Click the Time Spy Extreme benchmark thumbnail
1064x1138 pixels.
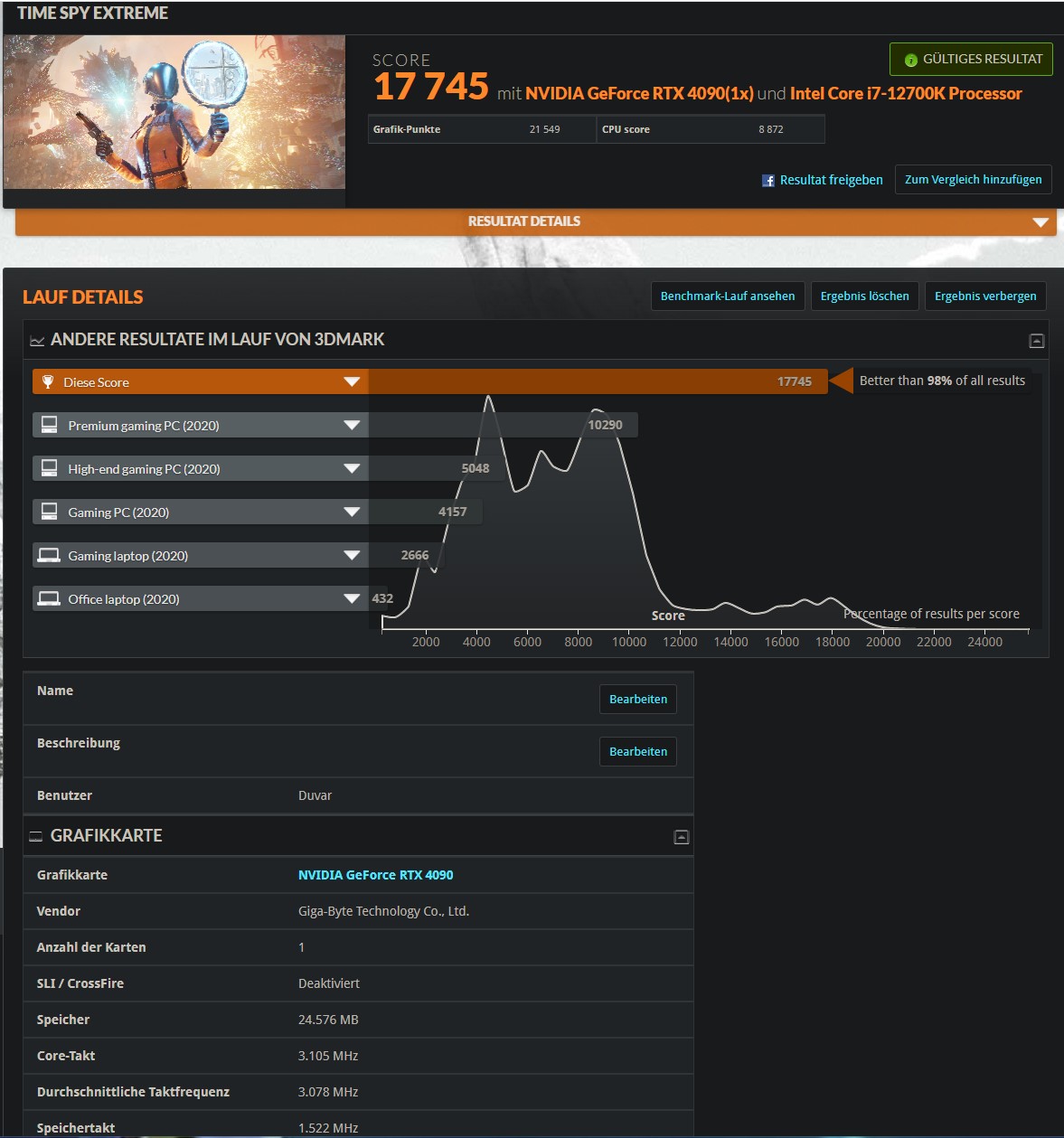pyautogui.click(x=174, y=112)
